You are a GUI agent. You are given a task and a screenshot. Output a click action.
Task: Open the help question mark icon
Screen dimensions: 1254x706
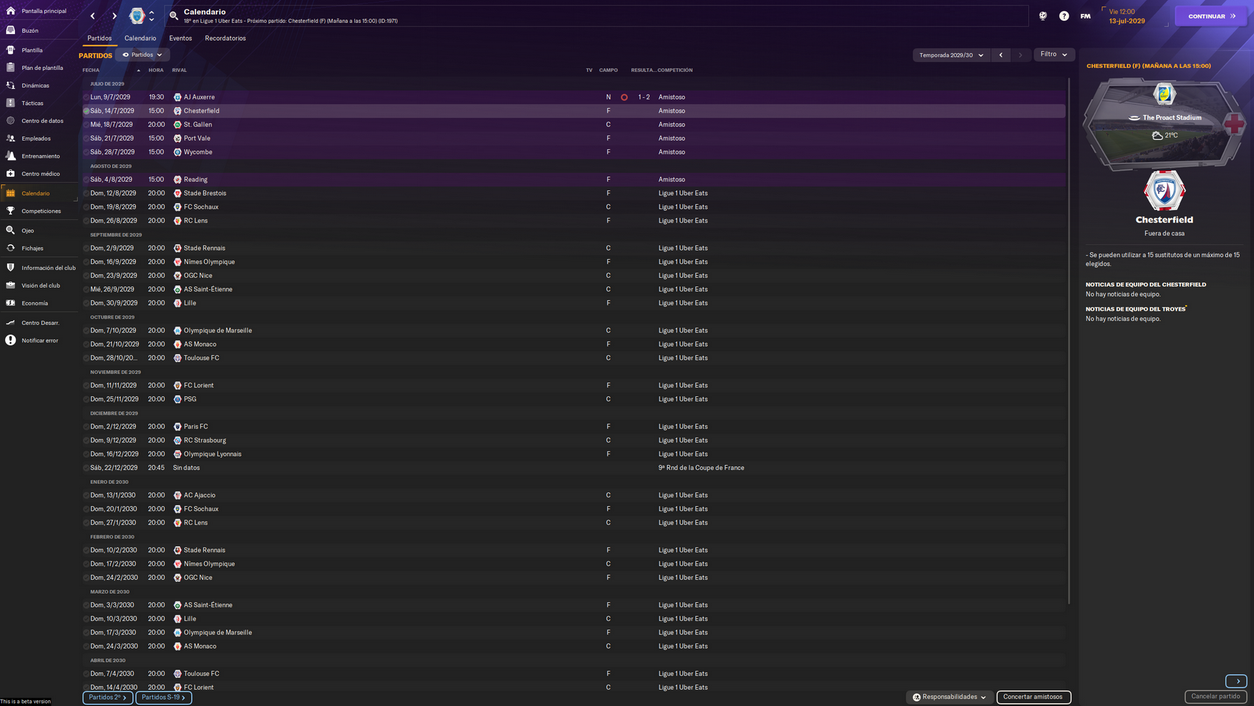coord(1064,16)
